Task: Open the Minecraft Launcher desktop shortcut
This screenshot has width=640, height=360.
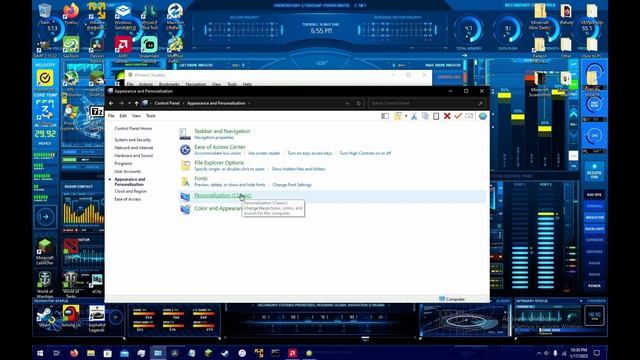Action: tap(45, 251)
